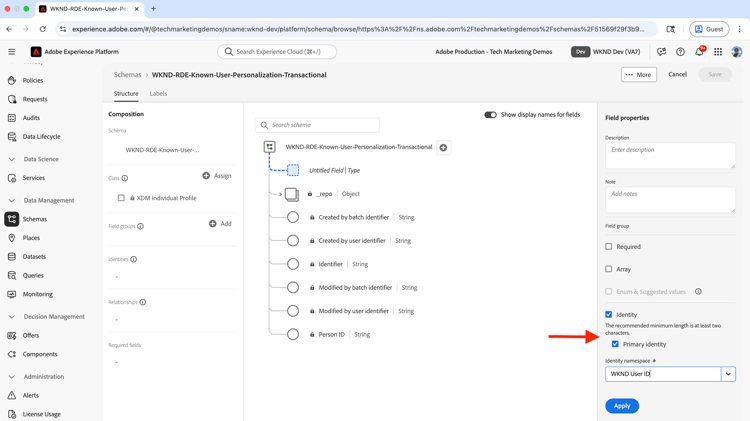
Task: Click the Apply button
Action: tap(622, 406)
